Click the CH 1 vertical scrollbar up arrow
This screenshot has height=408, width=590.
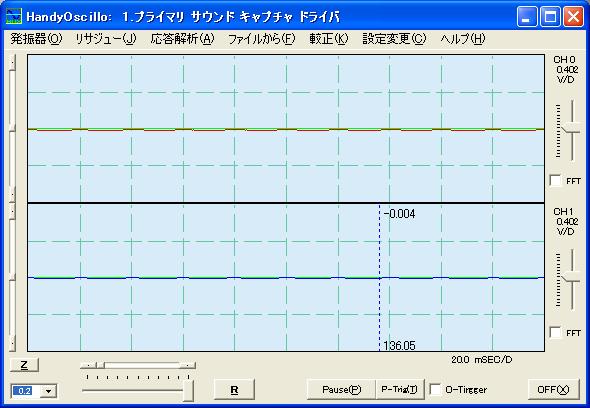pos(13,212)
